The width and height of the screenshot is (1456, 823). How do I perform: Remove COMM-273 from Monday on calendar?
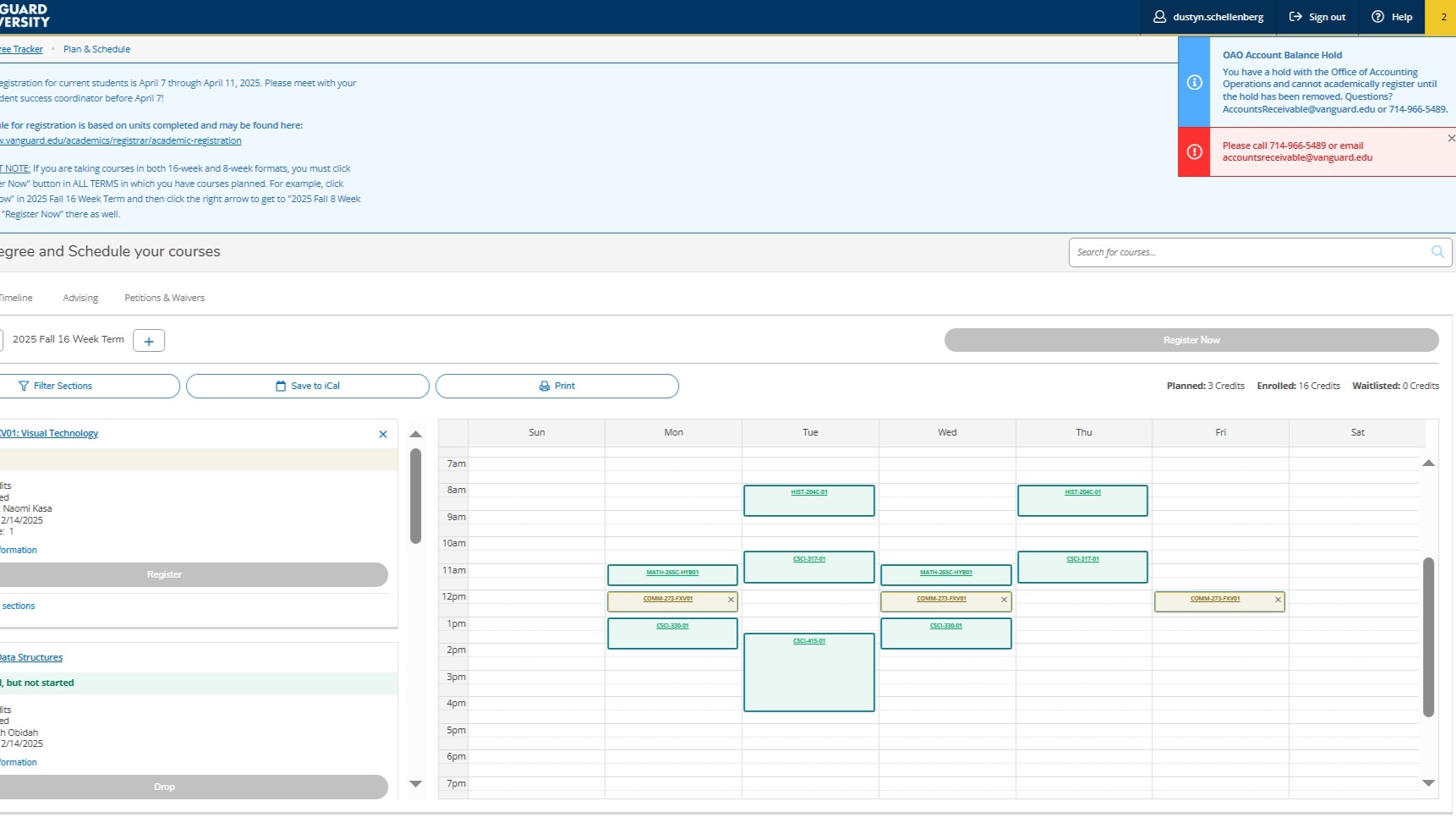[731, 600]
